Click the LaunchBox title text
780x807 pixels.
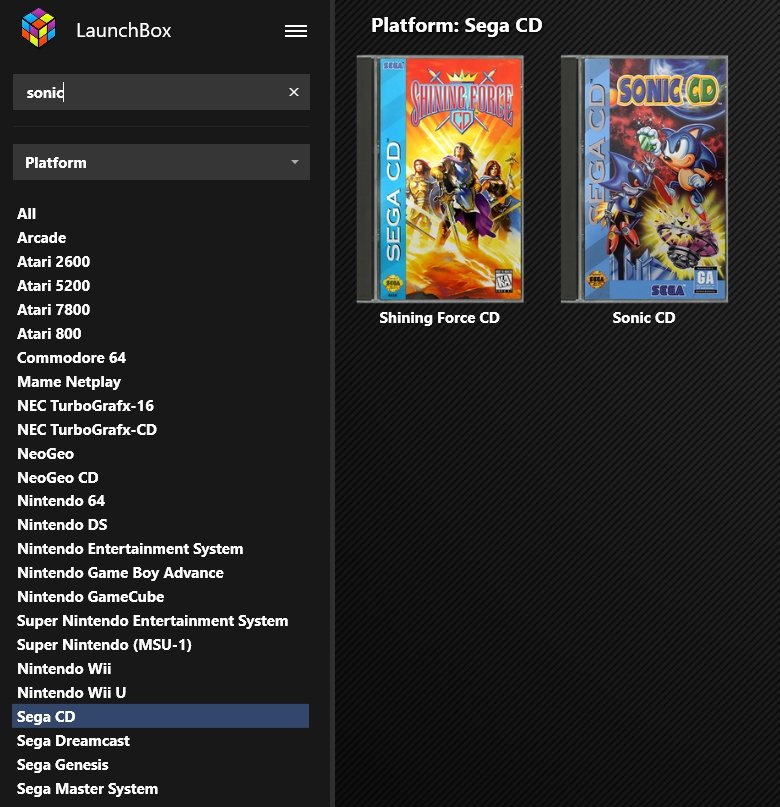123,30
